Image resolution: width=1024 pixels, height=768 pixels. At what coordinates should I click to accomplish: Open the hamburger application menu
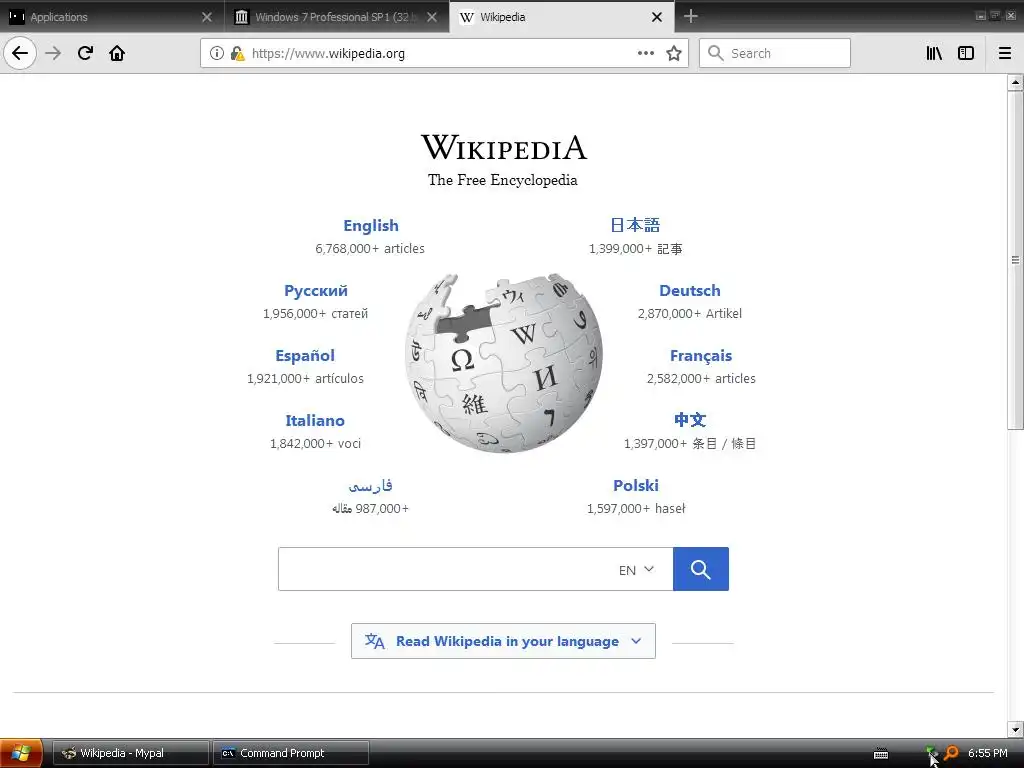[1005, 53]
